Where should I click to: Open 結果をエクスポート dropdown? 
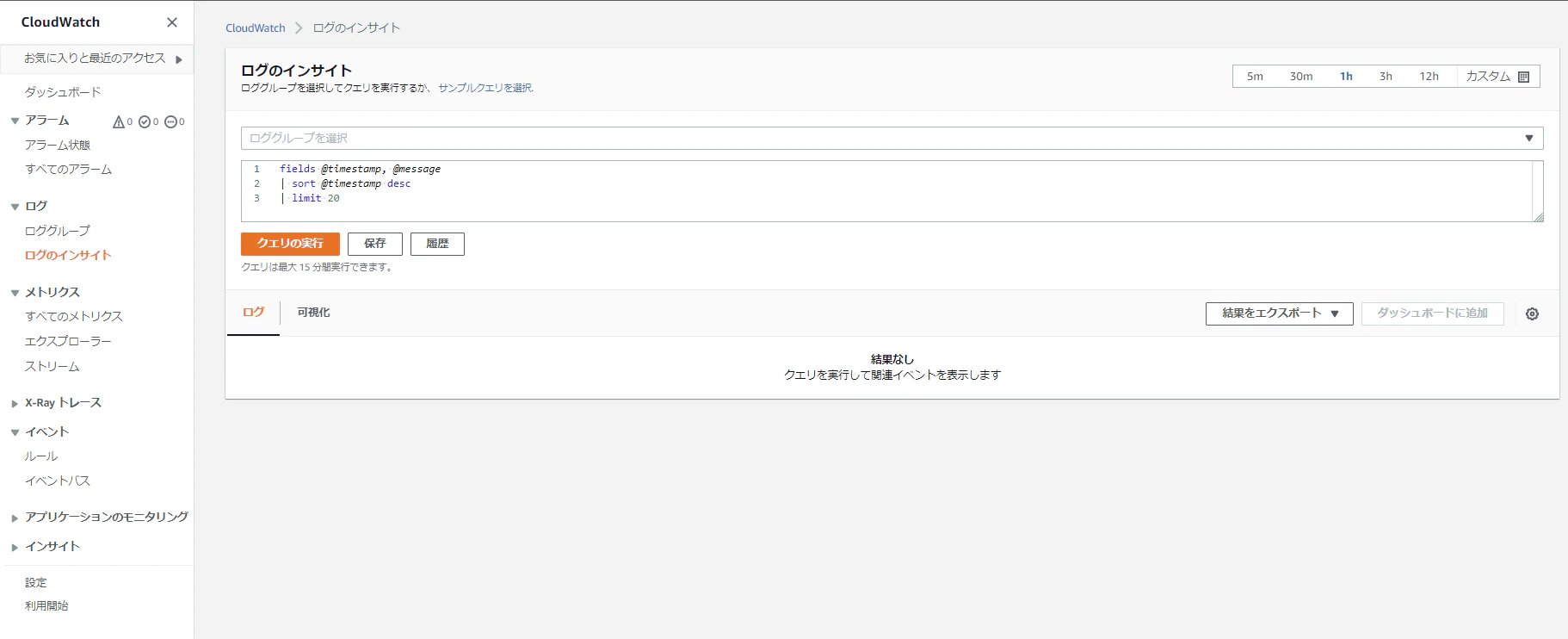(1279, 313)
